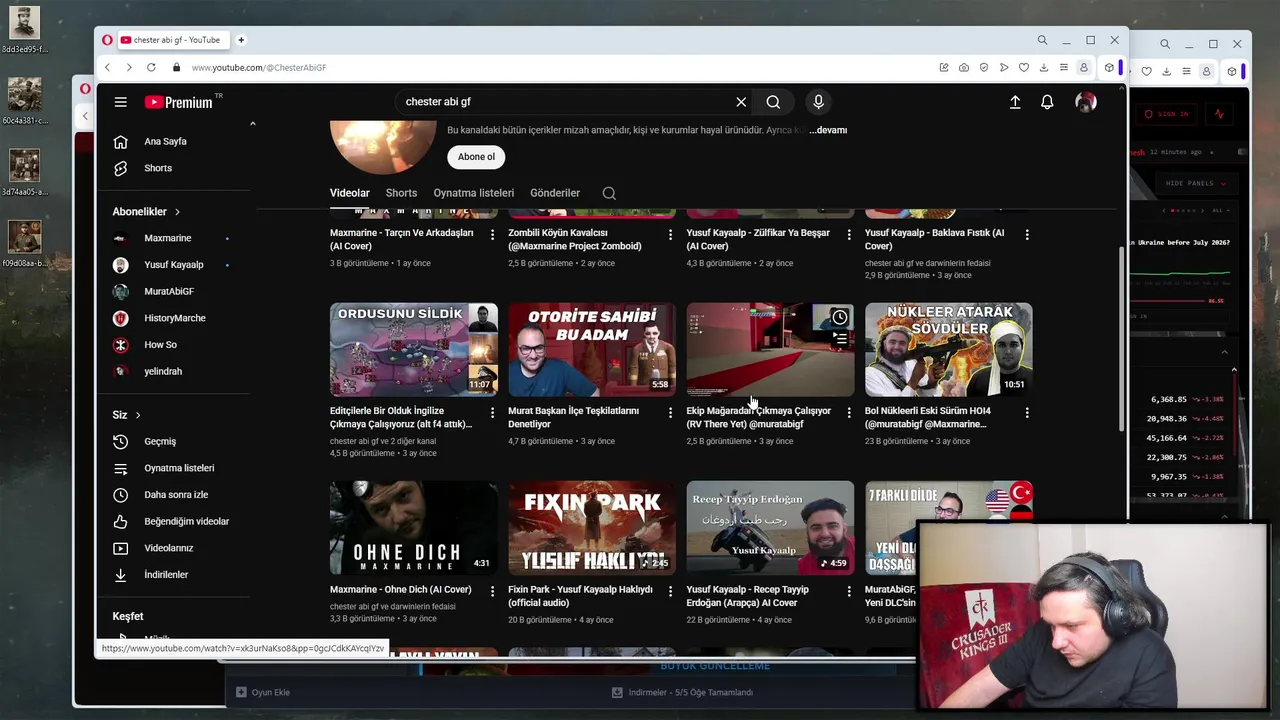
Task: Click the browser forward arrow
Action: (x=129, y=67)
